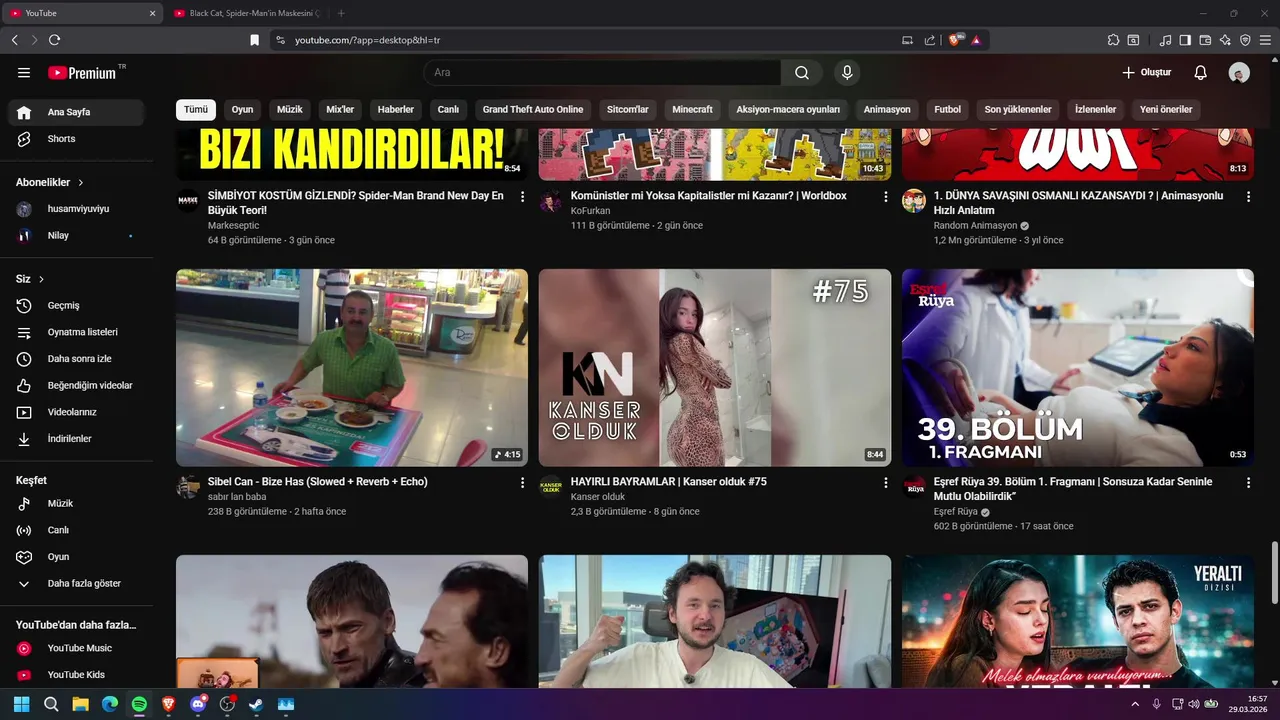Open options menu for DÜNYA SAVAŞINI video

click(1248, 197)
